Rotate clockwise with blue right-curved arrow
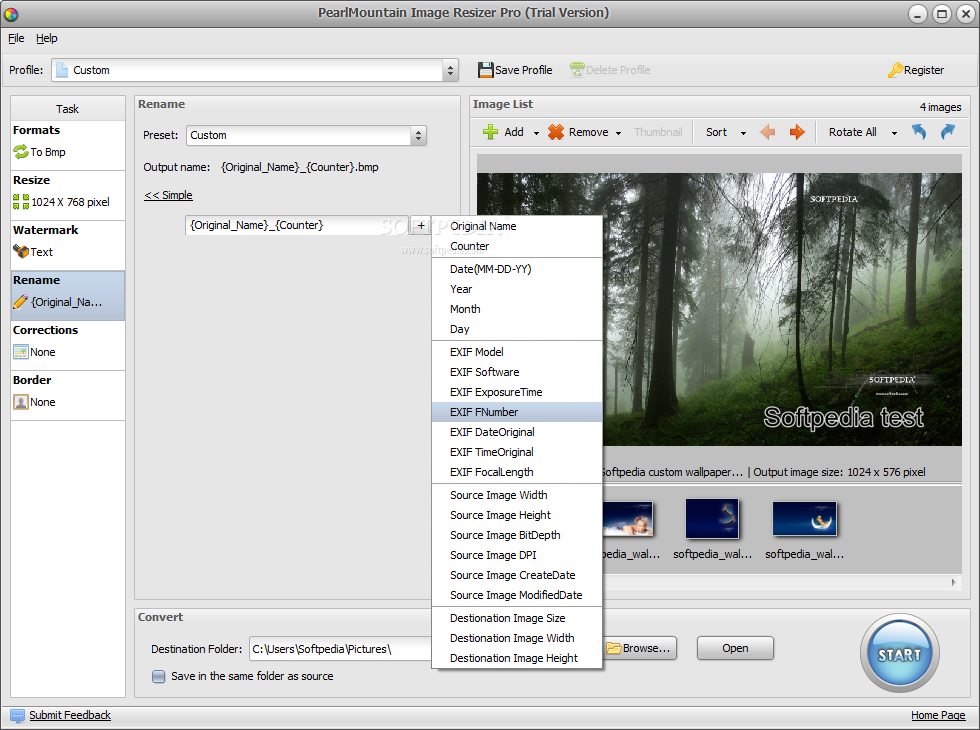 click(x=948, y=132)
